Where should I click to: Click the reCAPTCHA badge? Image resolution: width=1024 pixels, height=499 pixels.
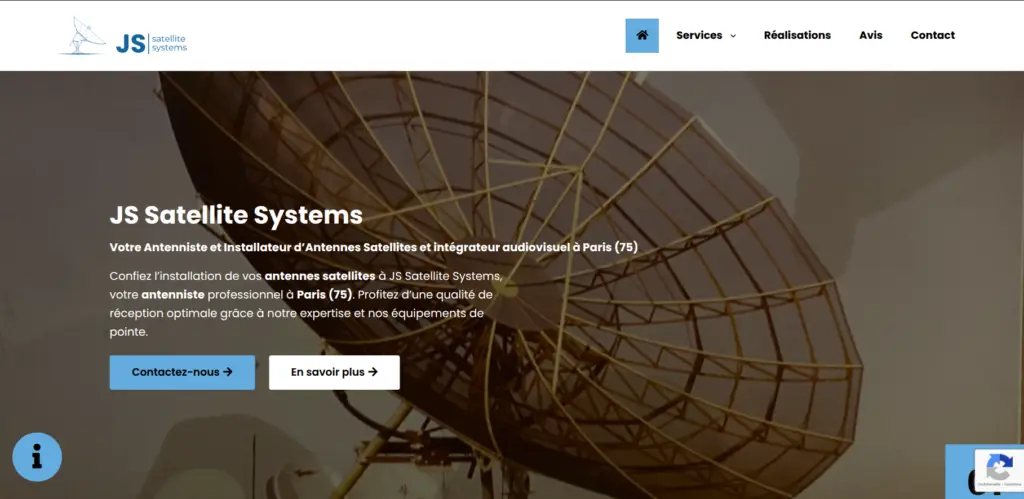(x=999, y=469)
